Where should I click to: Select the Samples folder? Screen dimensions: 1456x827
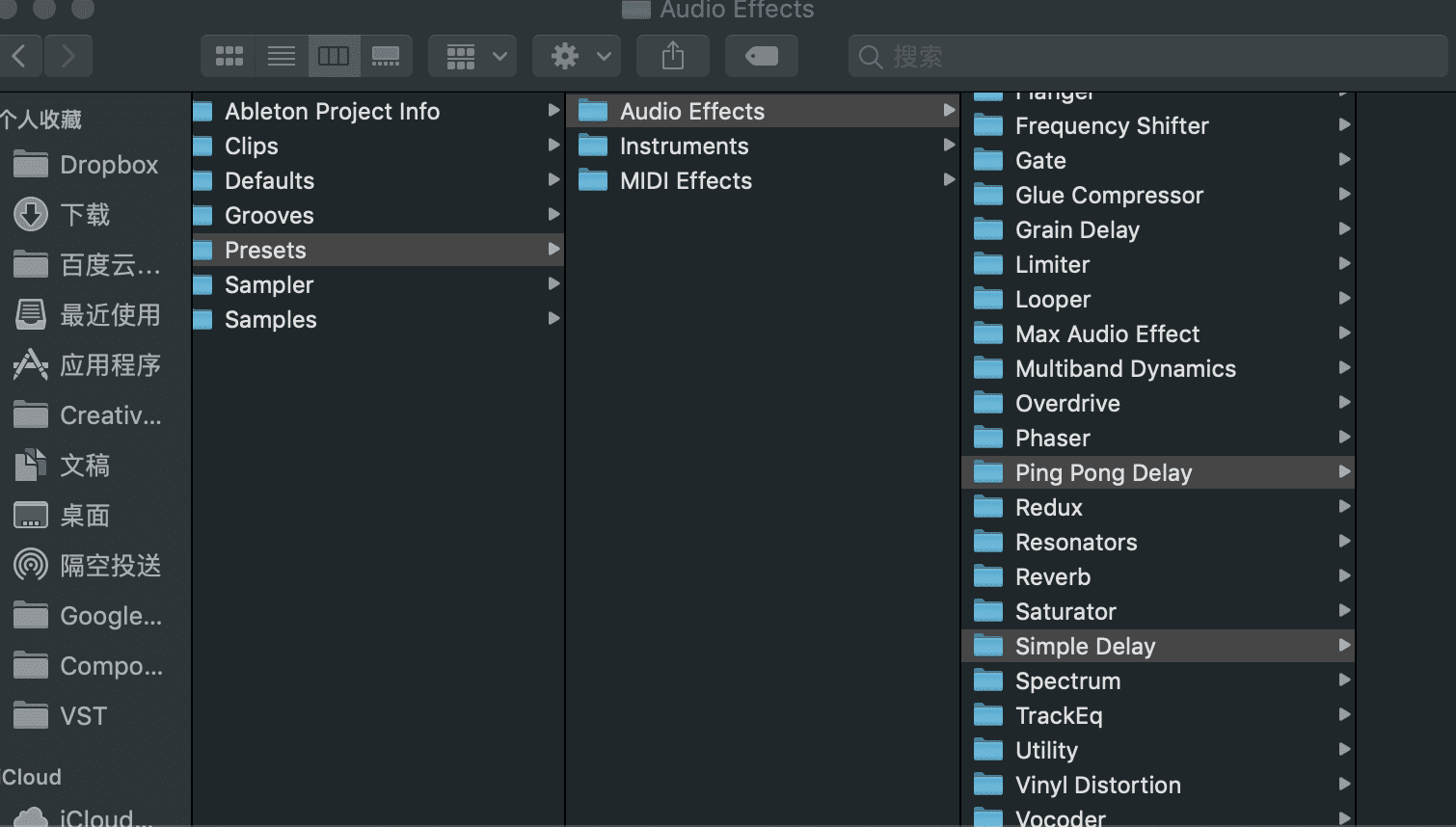click(378, 319)
